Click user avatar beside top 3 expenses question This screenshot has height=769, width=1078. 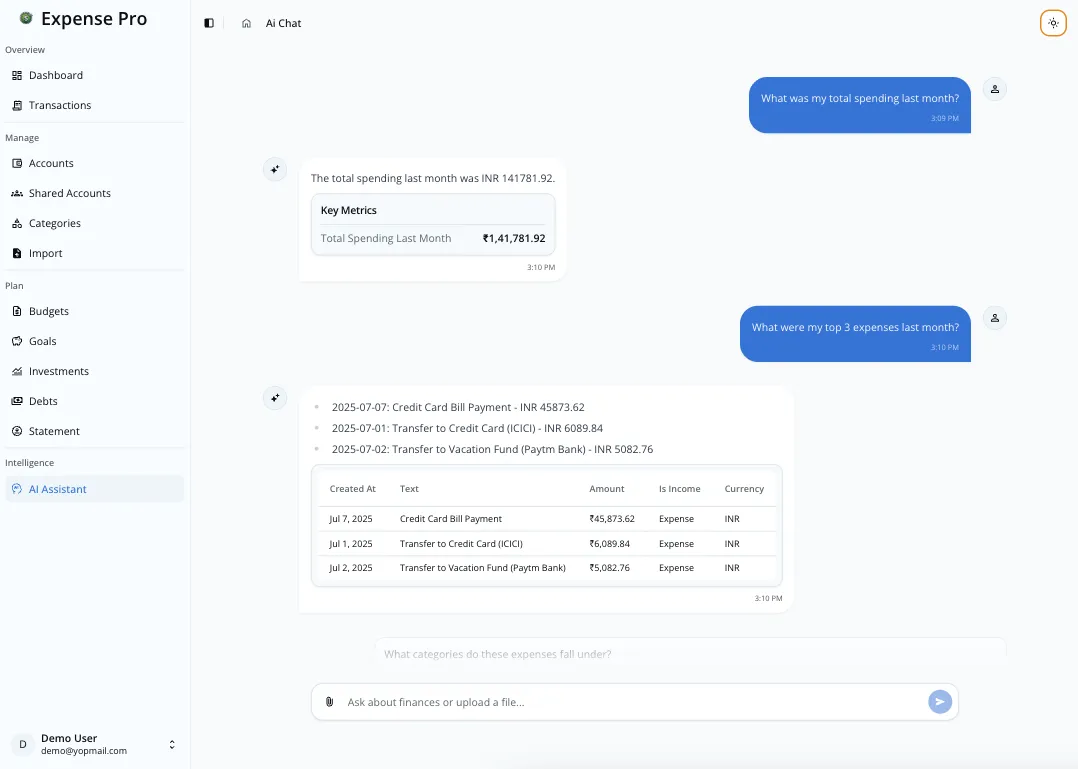click(x=995, y=318)
